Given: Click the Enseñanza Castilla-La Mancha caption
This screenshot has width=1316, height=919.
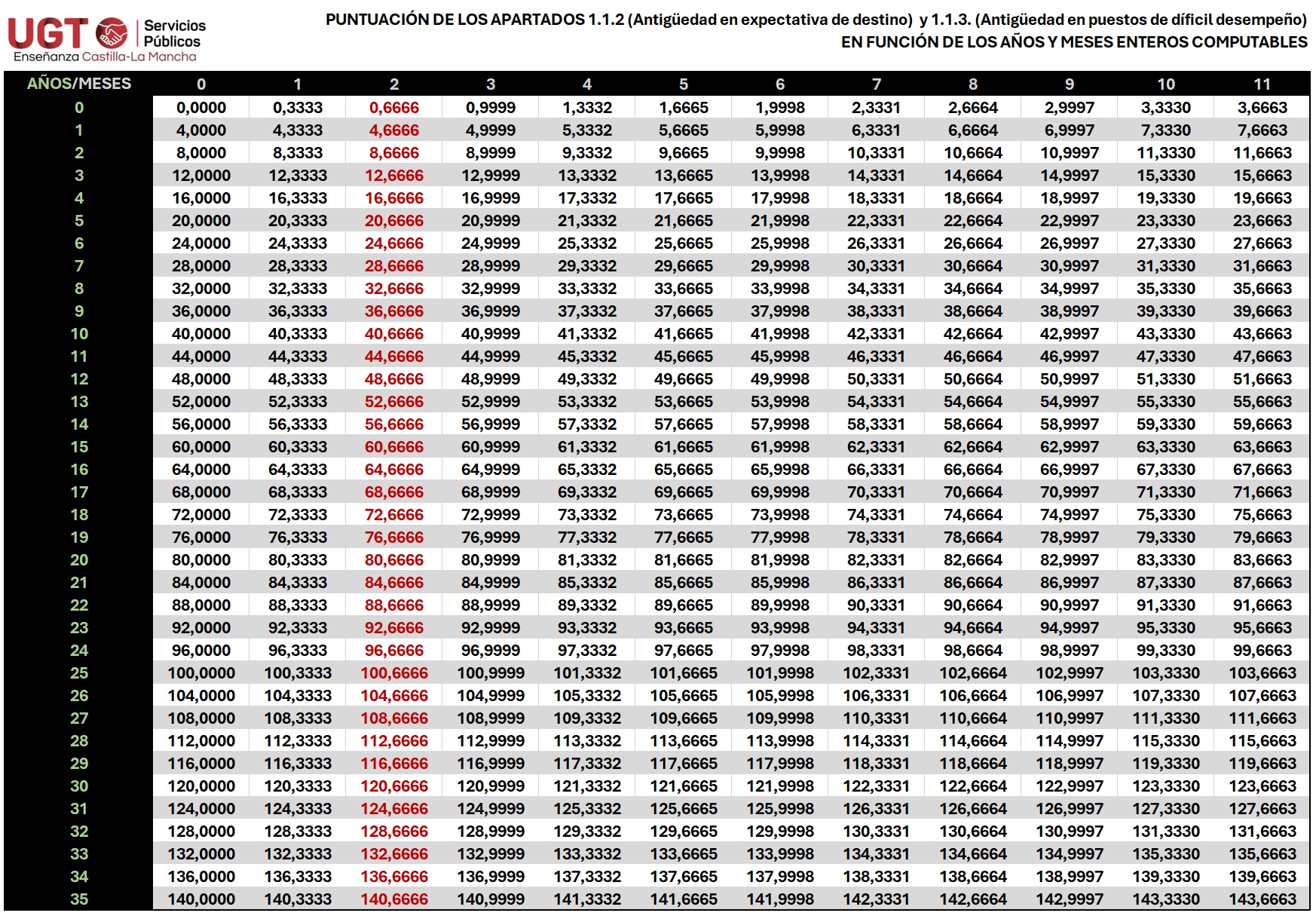Looking at the screenshot, I should pyautogui.click(x=105, y=57).
